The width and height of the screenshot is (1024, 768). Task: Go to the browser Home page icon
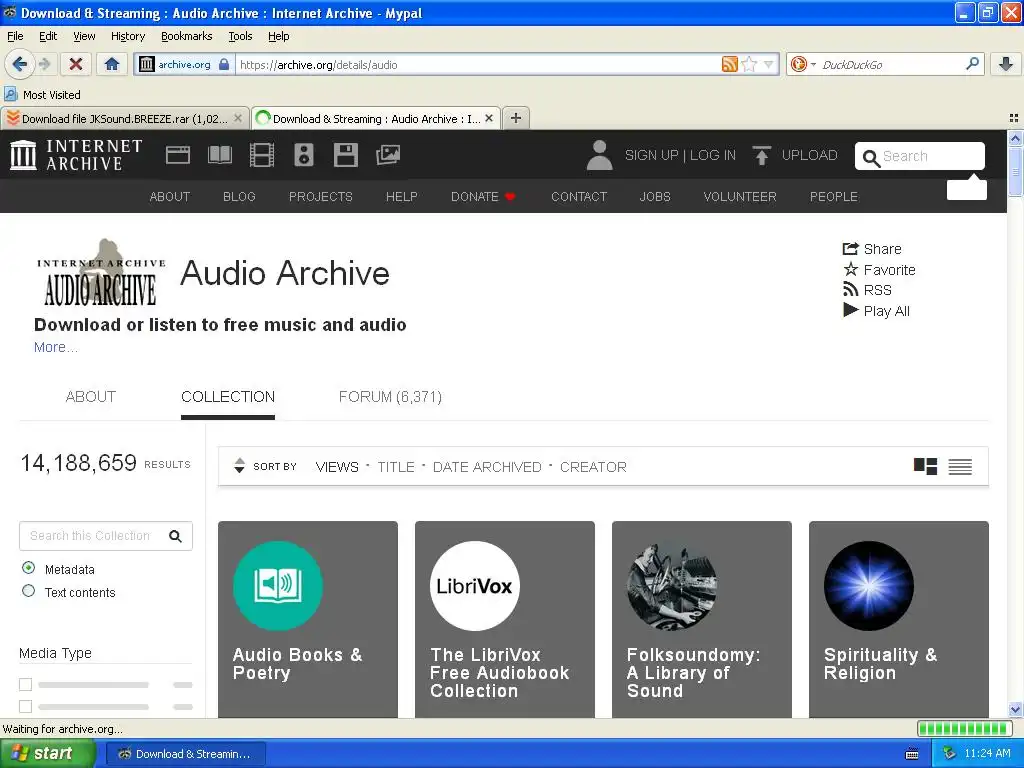pyautogui.click(x=112, y=64)
